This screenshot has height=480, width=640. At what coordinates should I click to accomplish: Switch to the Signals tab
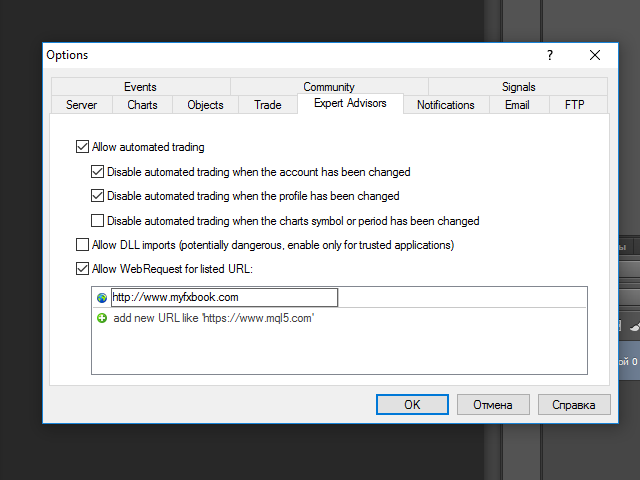tap(518, 87)
